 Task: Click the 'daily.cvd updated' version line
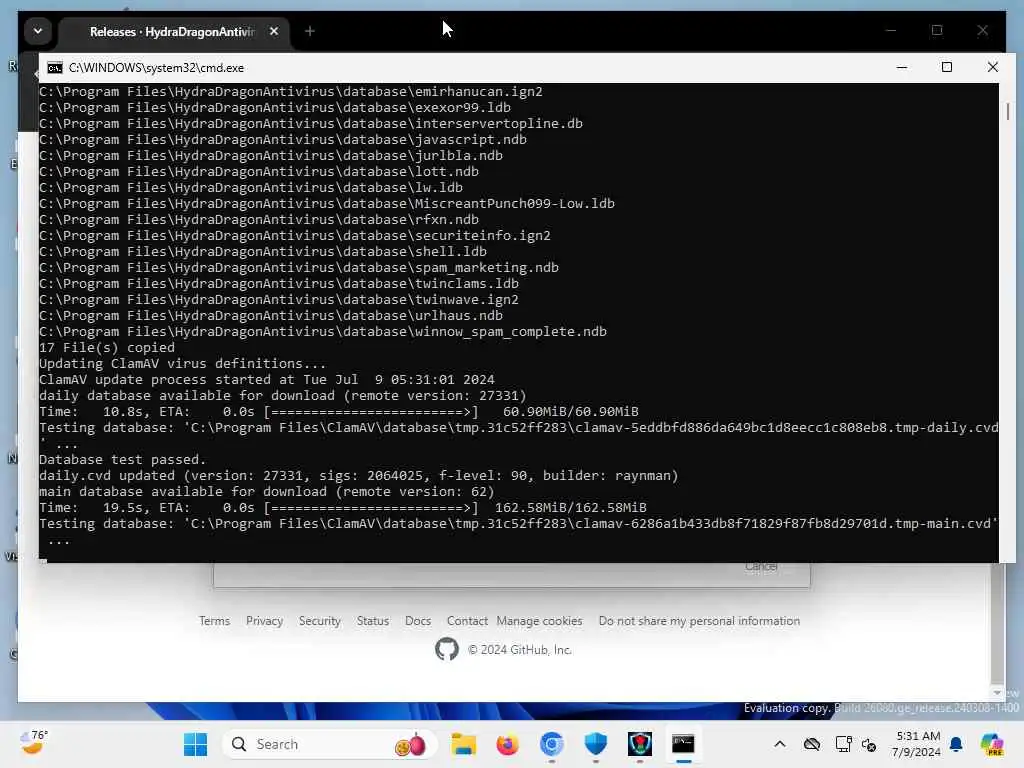[359, 475]
